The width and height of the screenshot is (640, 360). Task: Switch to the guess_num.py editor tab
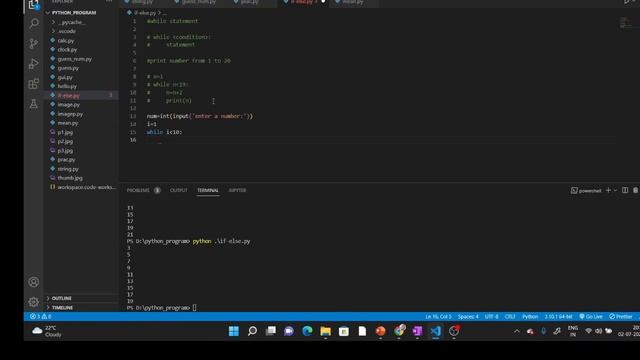point(198,2)
